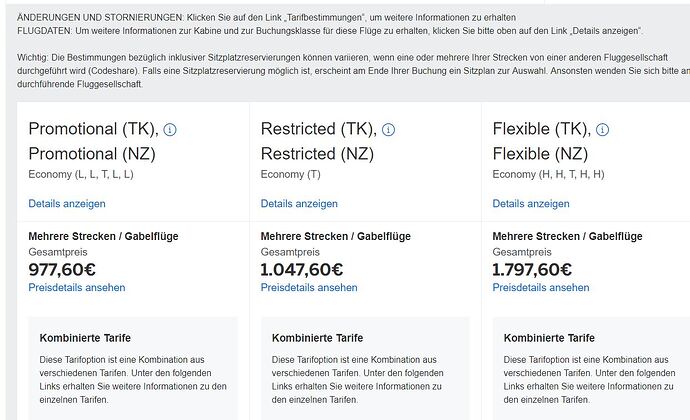
Task: Click info icon next to Promotional (TK)
Action: pos(170,130)
